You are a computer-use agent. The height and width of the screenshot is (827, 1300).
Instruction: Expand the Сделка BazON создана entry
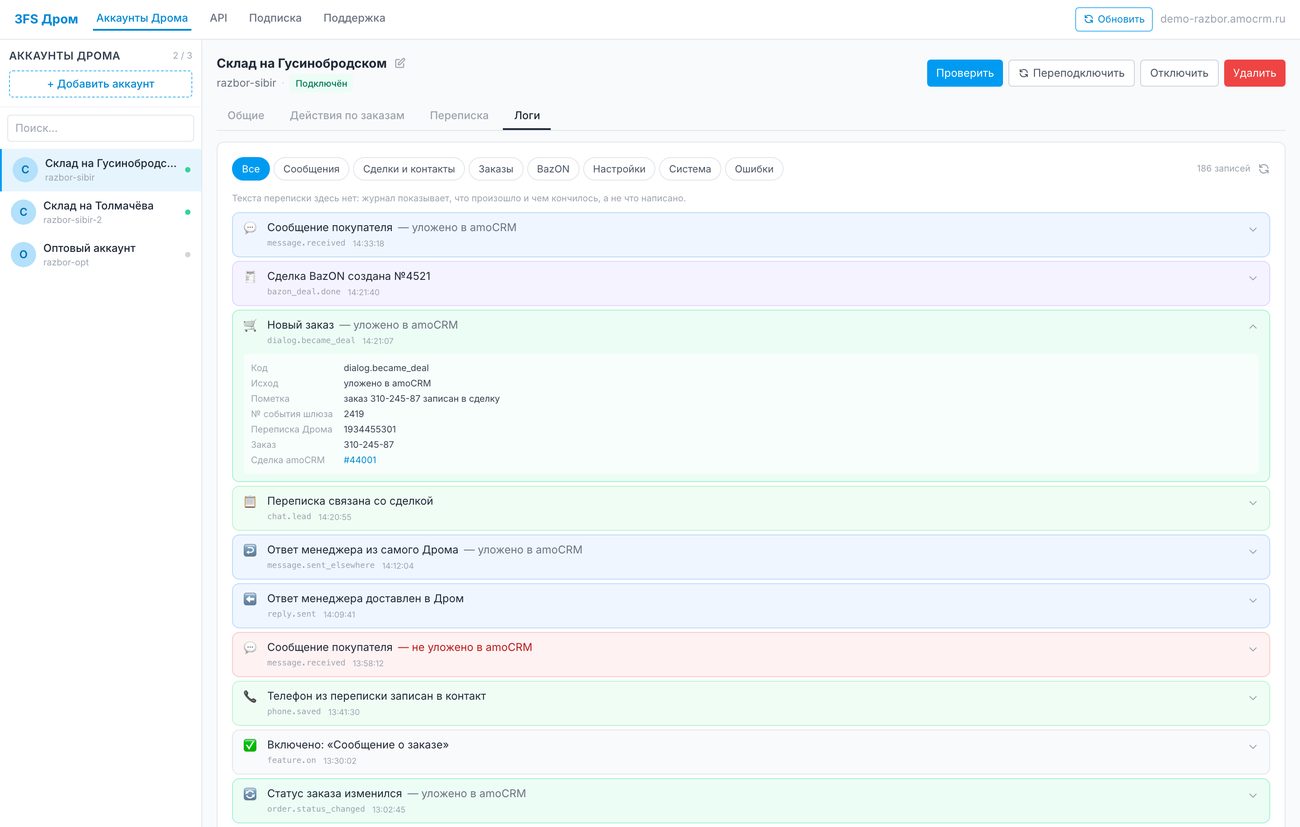[1253, 278]
